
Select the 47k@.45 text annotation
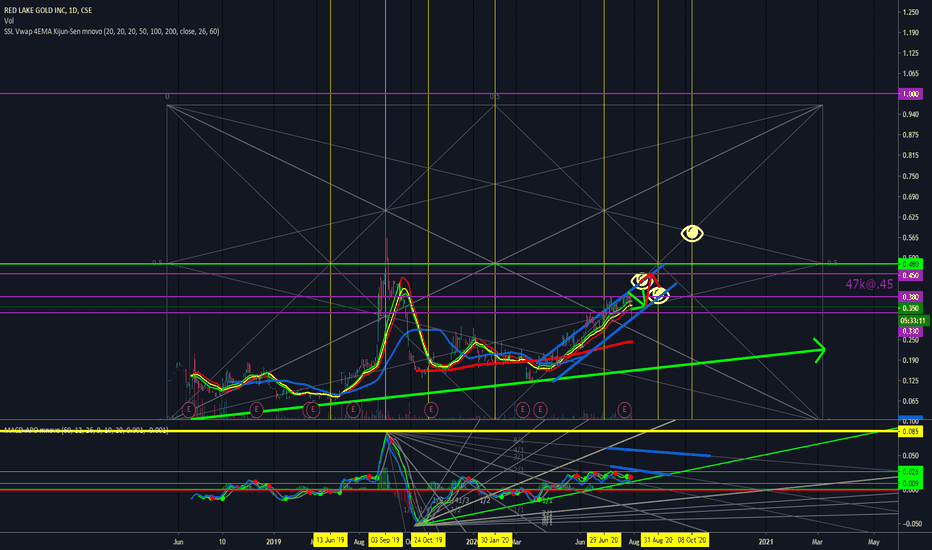[x=869, y=284]
